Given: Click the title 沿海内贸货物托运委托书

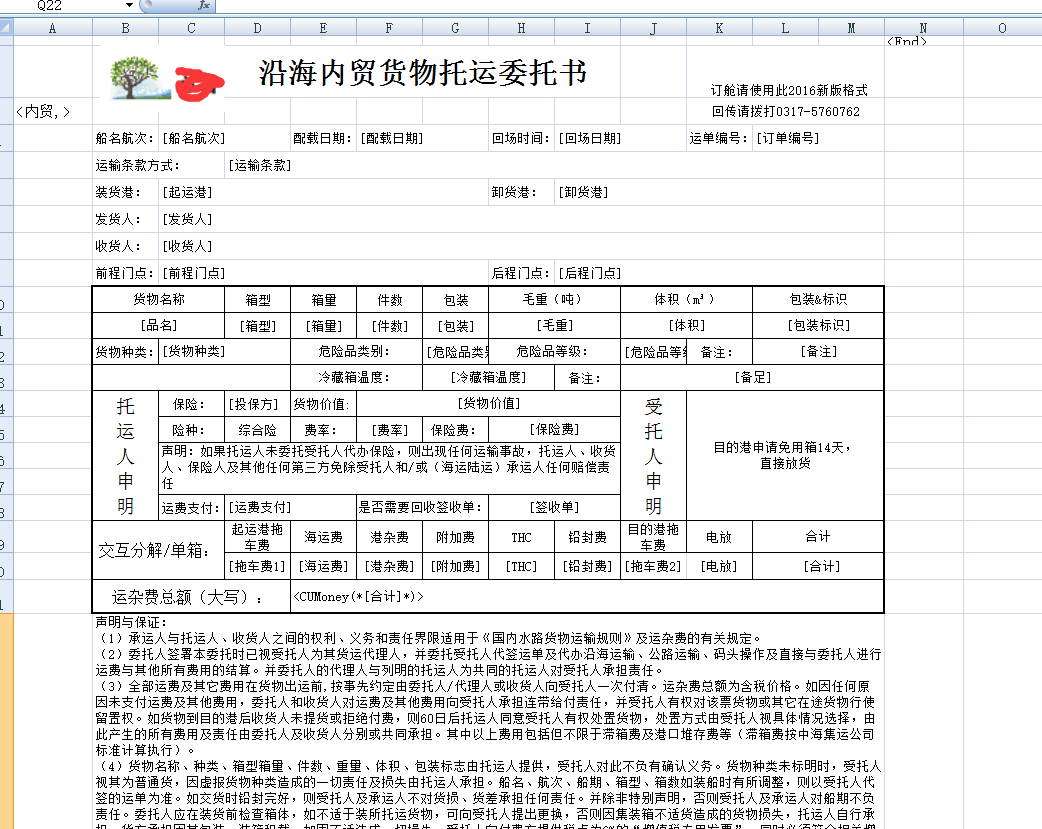Looking at the screenshot, I should pyautogui.click(x=423, y=73).
